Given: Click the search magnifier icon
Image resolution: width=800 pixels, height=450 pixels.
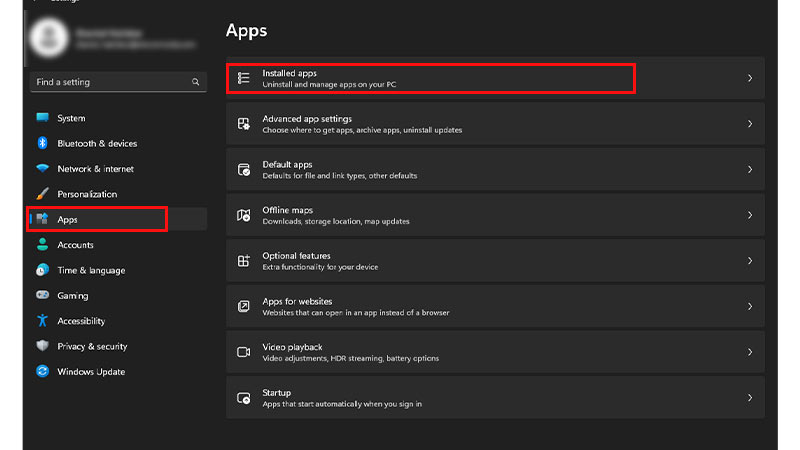Looking at the screenshot, I should [x=195, y=82].
